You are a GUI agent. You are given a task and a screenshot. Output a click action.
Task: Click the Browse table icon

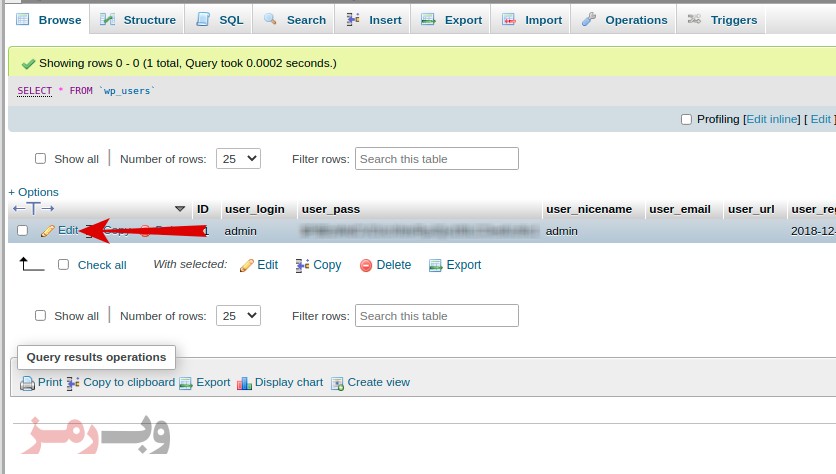(x=22, y=20)
